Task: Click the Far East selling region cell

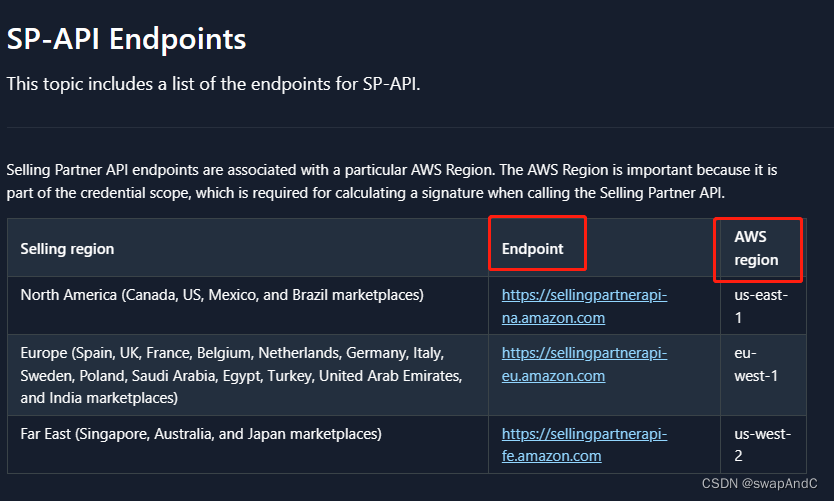Action: tap(200, 434)
